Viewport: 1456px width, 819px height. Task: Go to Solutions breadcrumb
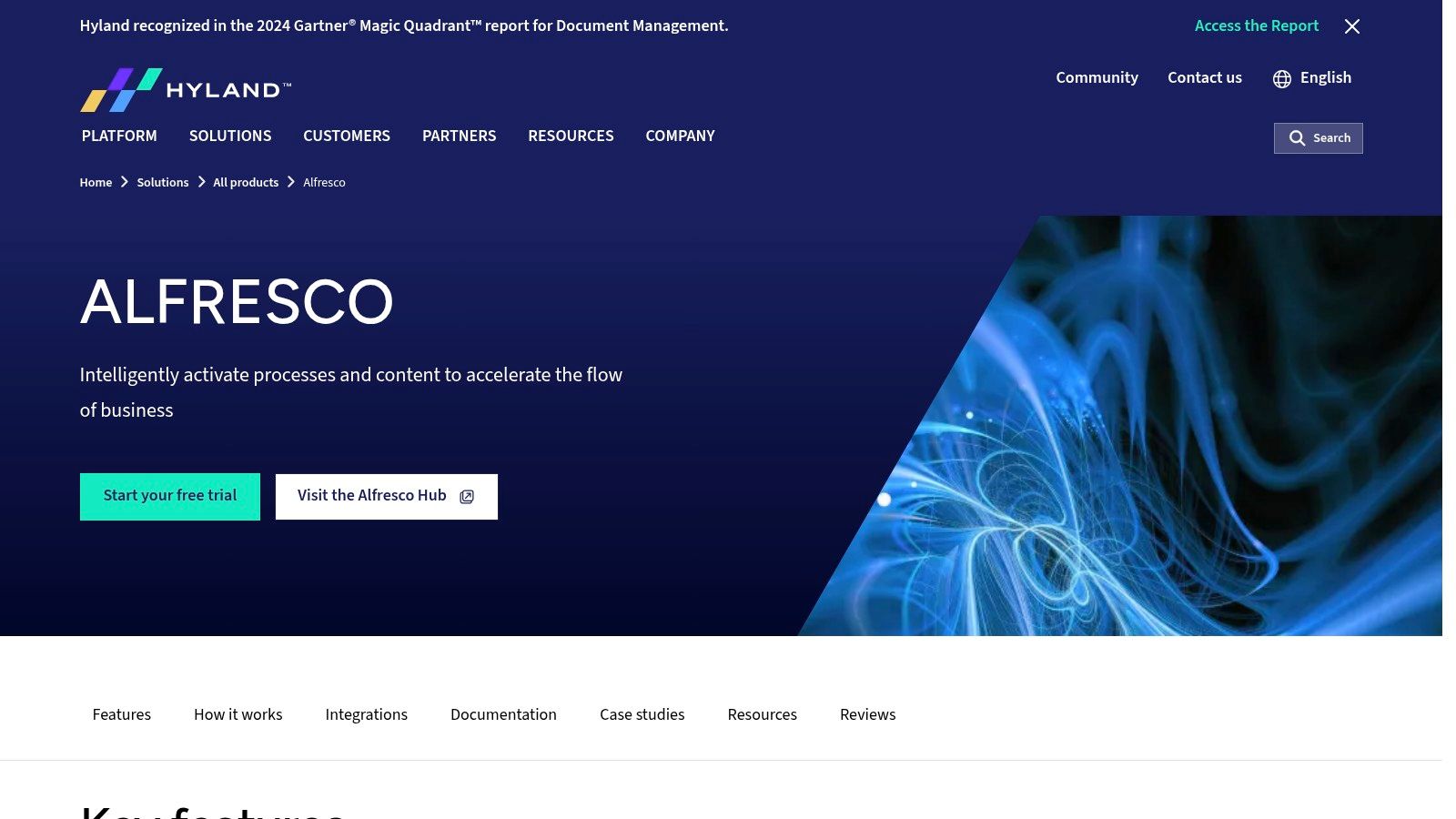click(163, 182)
